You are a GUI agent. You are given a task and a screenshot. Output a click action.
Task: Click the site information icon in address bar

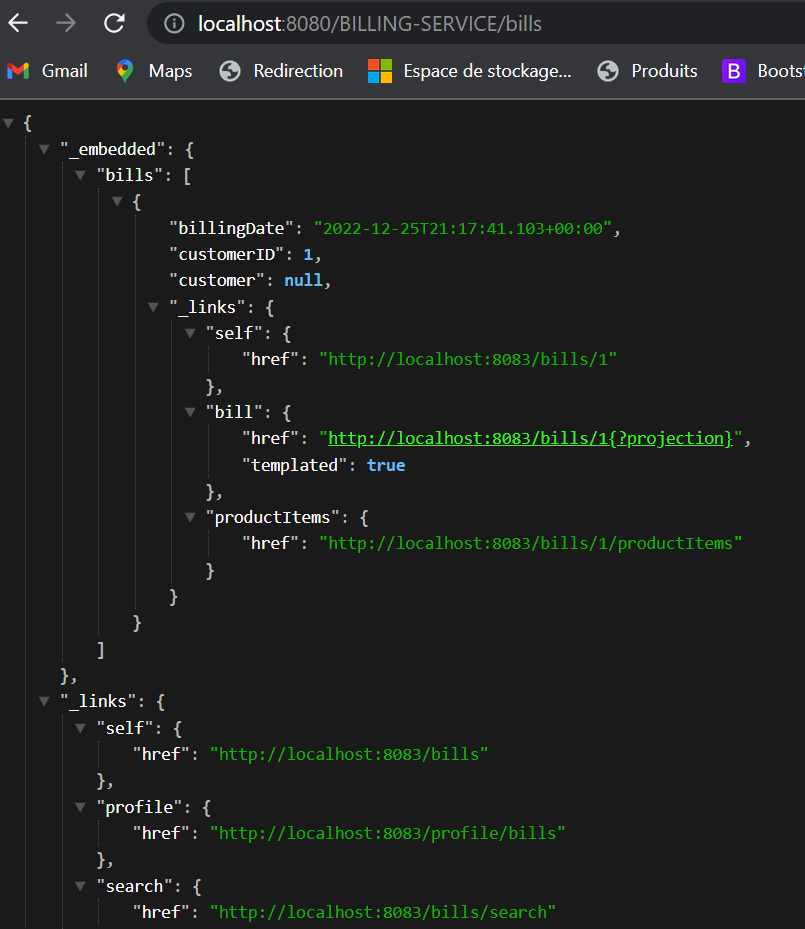pos(172,23)
